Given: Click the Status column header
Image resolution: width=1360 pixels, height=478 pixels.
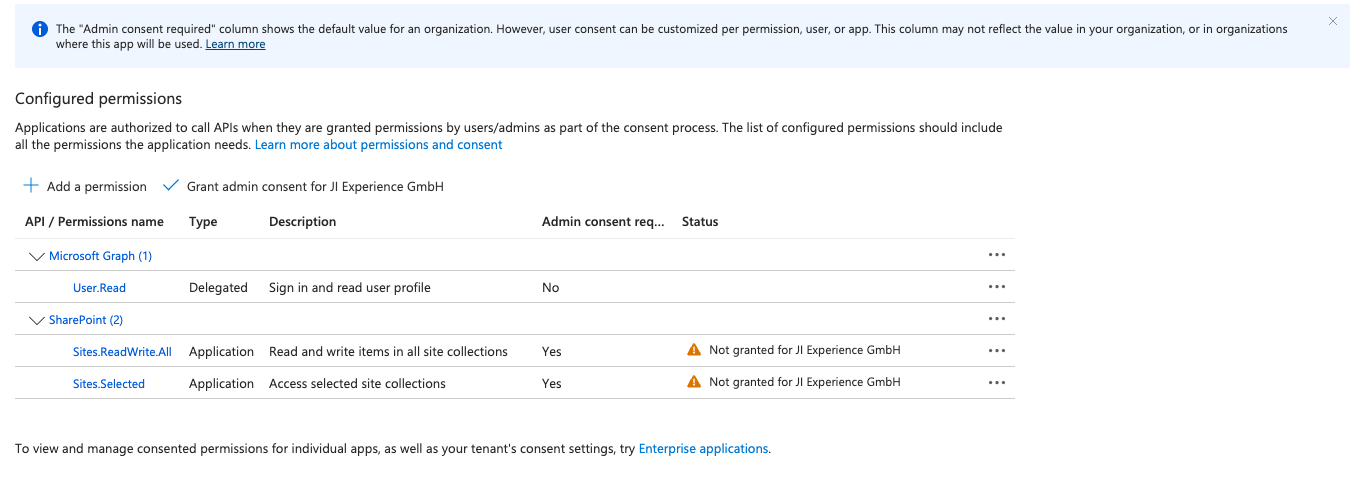Looking at the screenshot, I should coord(700,222).
